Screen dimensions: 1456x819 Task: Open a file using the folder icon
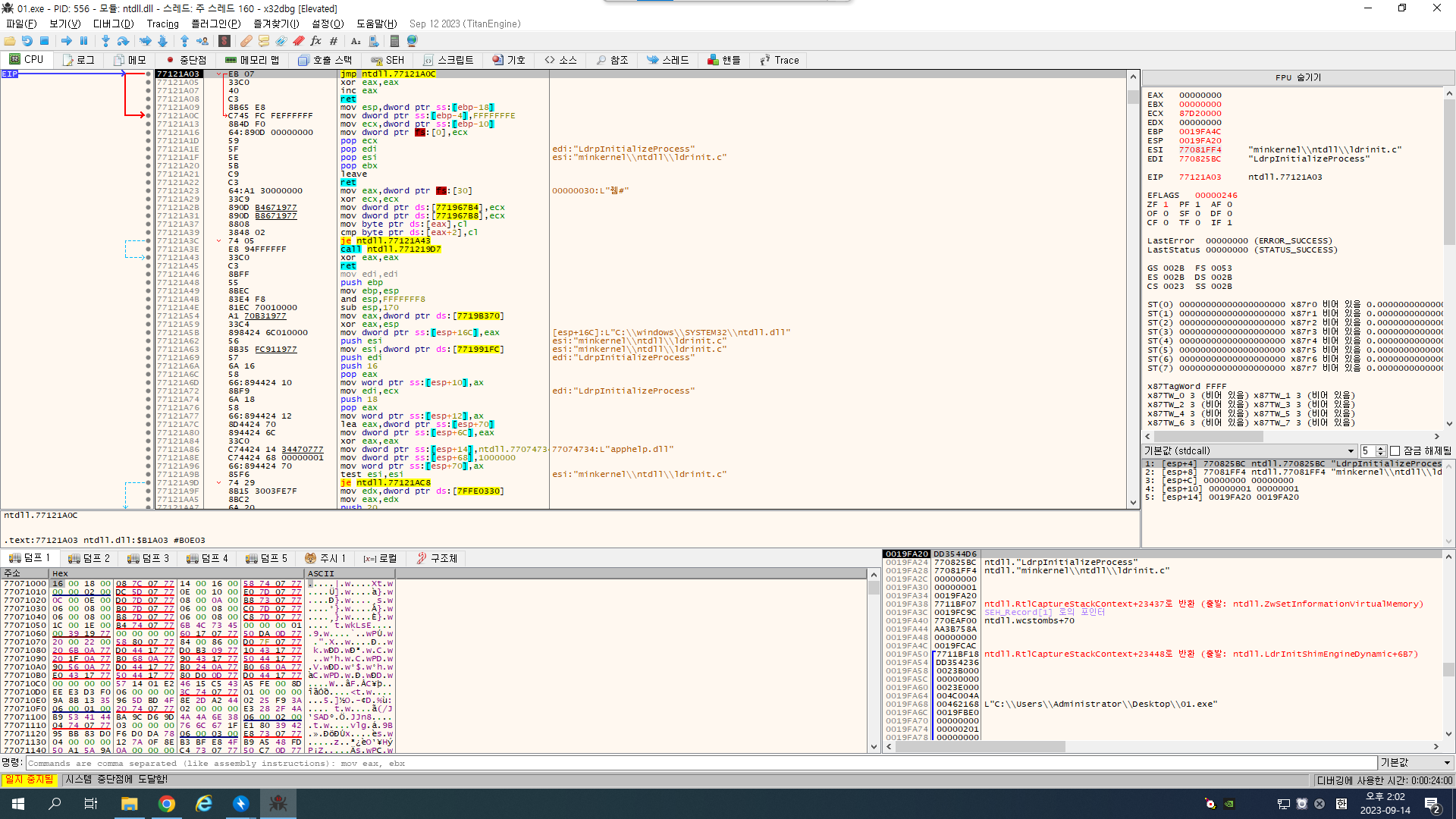click(x=10, y=41)
